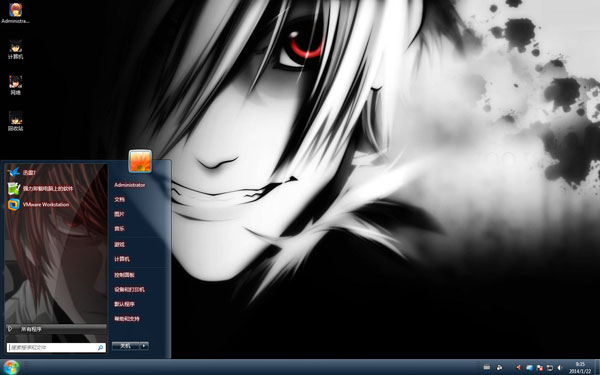The width and height of the screenshot is (600, 375).
Task: Click the 关机 shutdown button
Action: click(126, 346)
